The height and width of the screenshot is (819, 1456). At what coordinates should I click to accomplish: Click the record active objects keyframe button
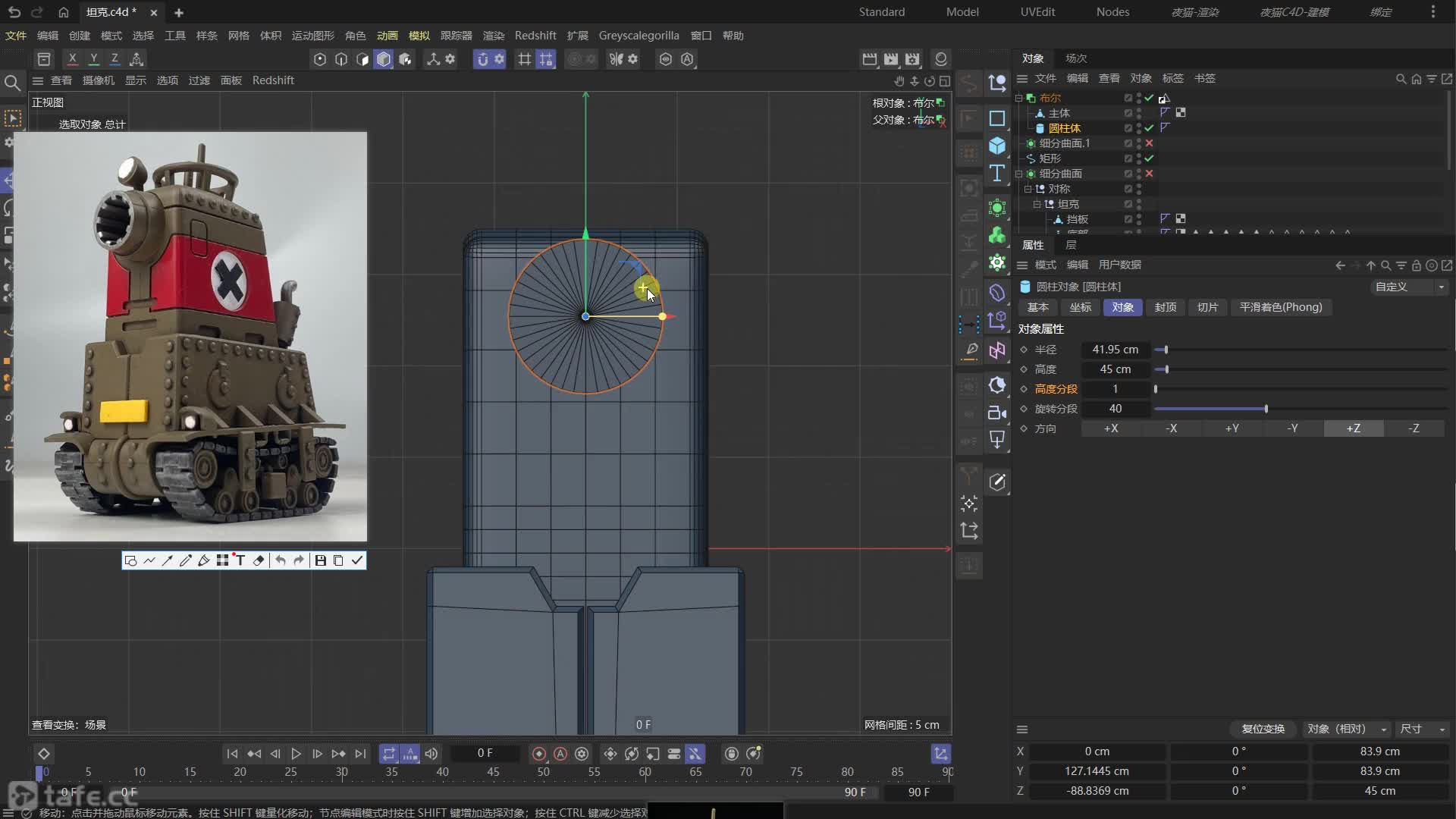[539, 754]
